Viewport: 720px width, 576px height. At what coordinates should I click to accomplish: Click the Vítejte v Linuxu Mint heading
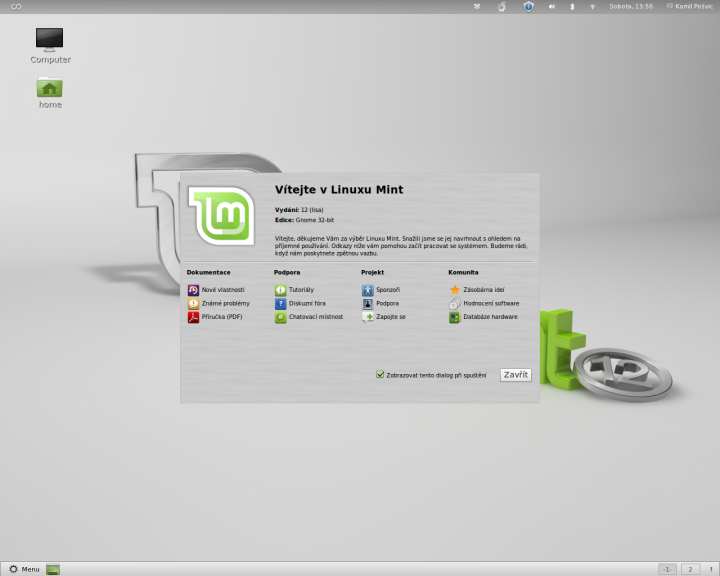(339, 190)
